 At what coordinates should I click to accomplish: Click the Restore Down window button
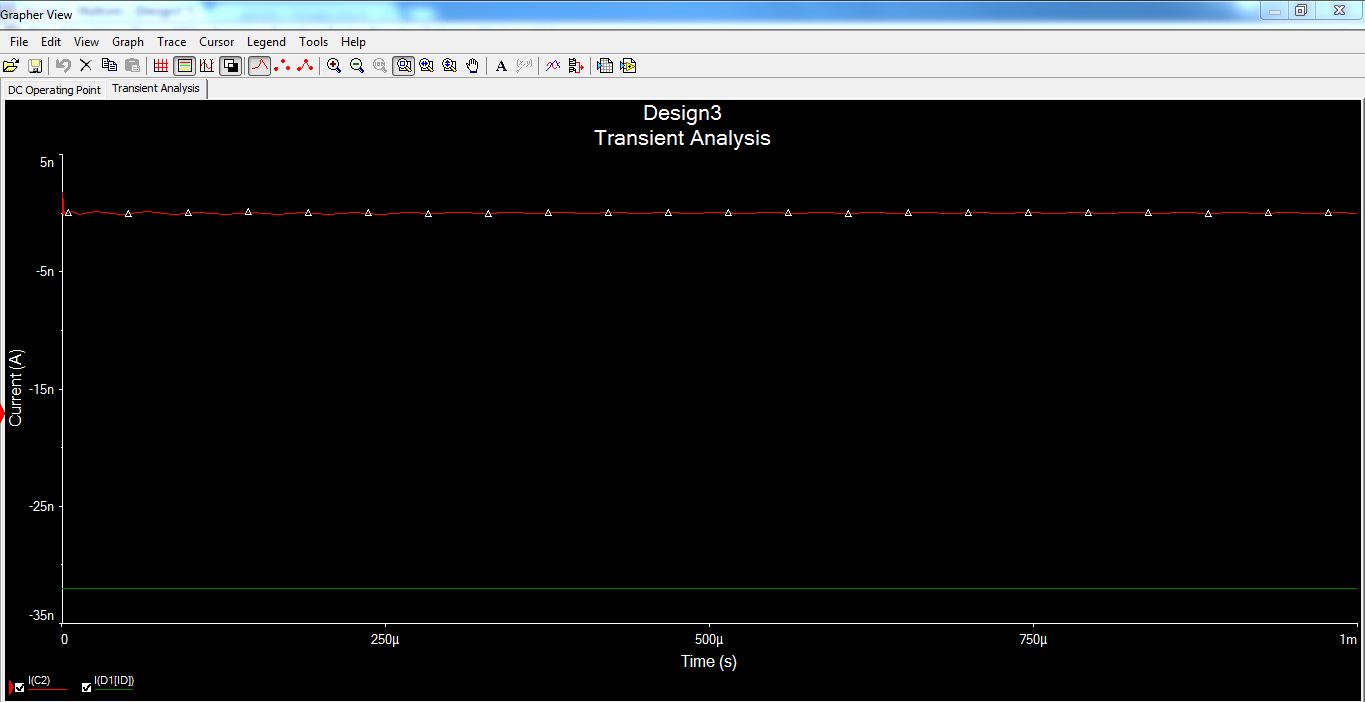[1301, 10]
